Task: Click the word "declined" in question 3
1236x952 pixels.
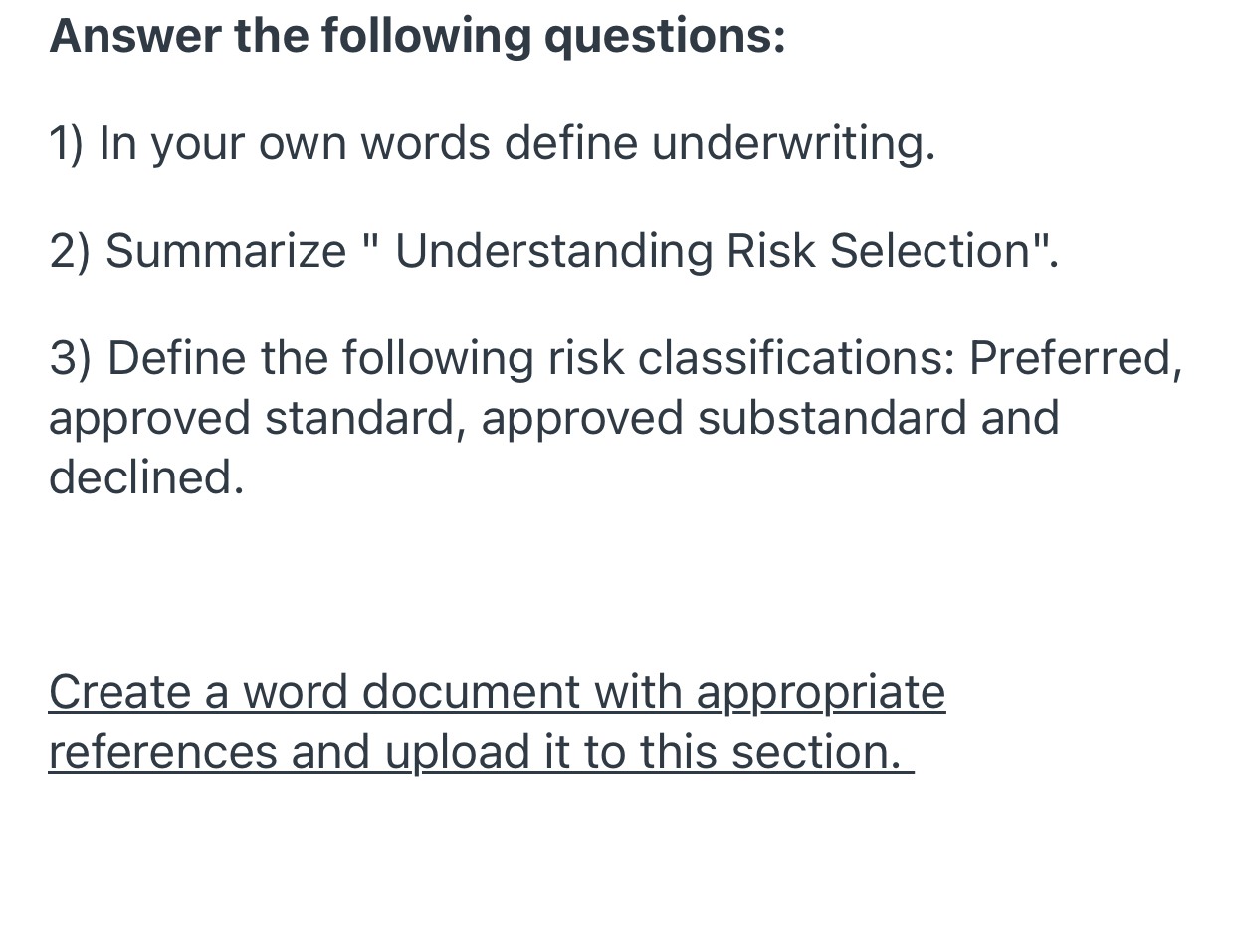Action: [143, 477]
